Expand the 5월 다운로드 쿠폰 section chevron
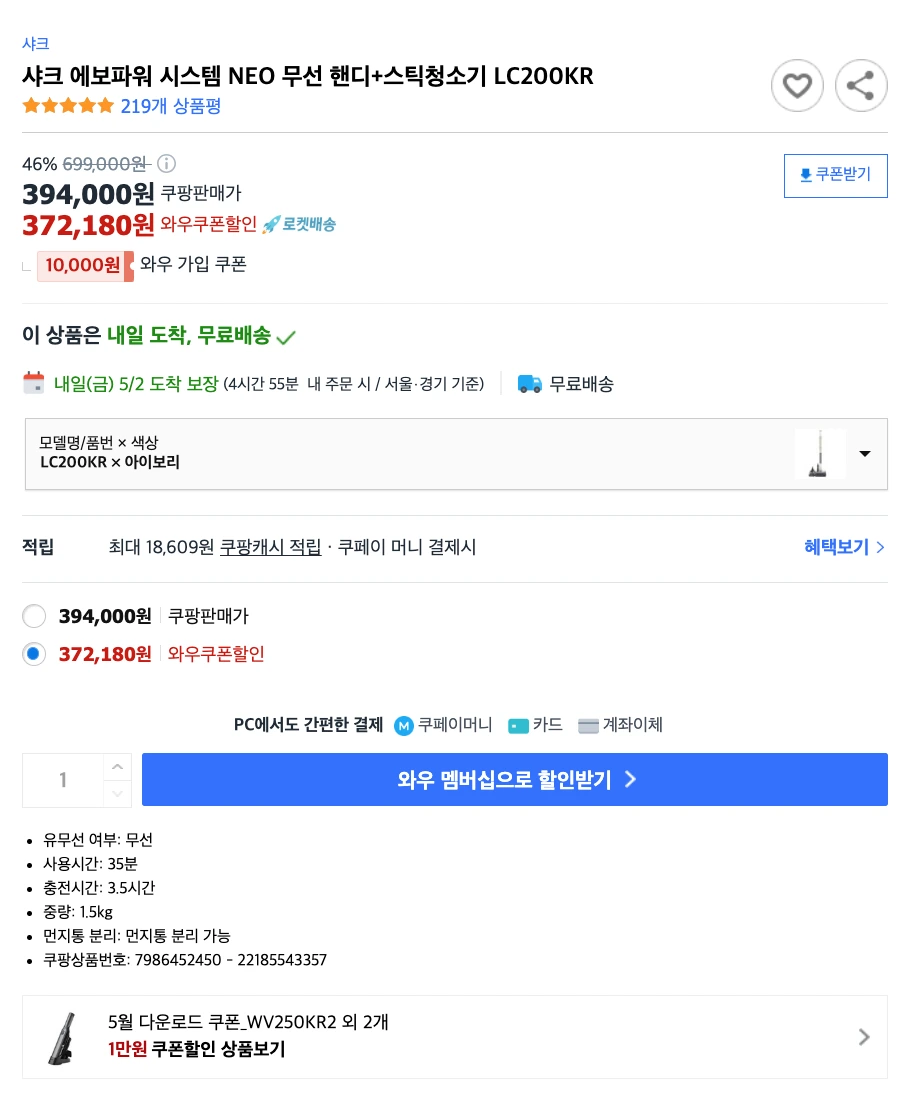The height and width of the screenshot is (1100, 908). [864, 1037]
